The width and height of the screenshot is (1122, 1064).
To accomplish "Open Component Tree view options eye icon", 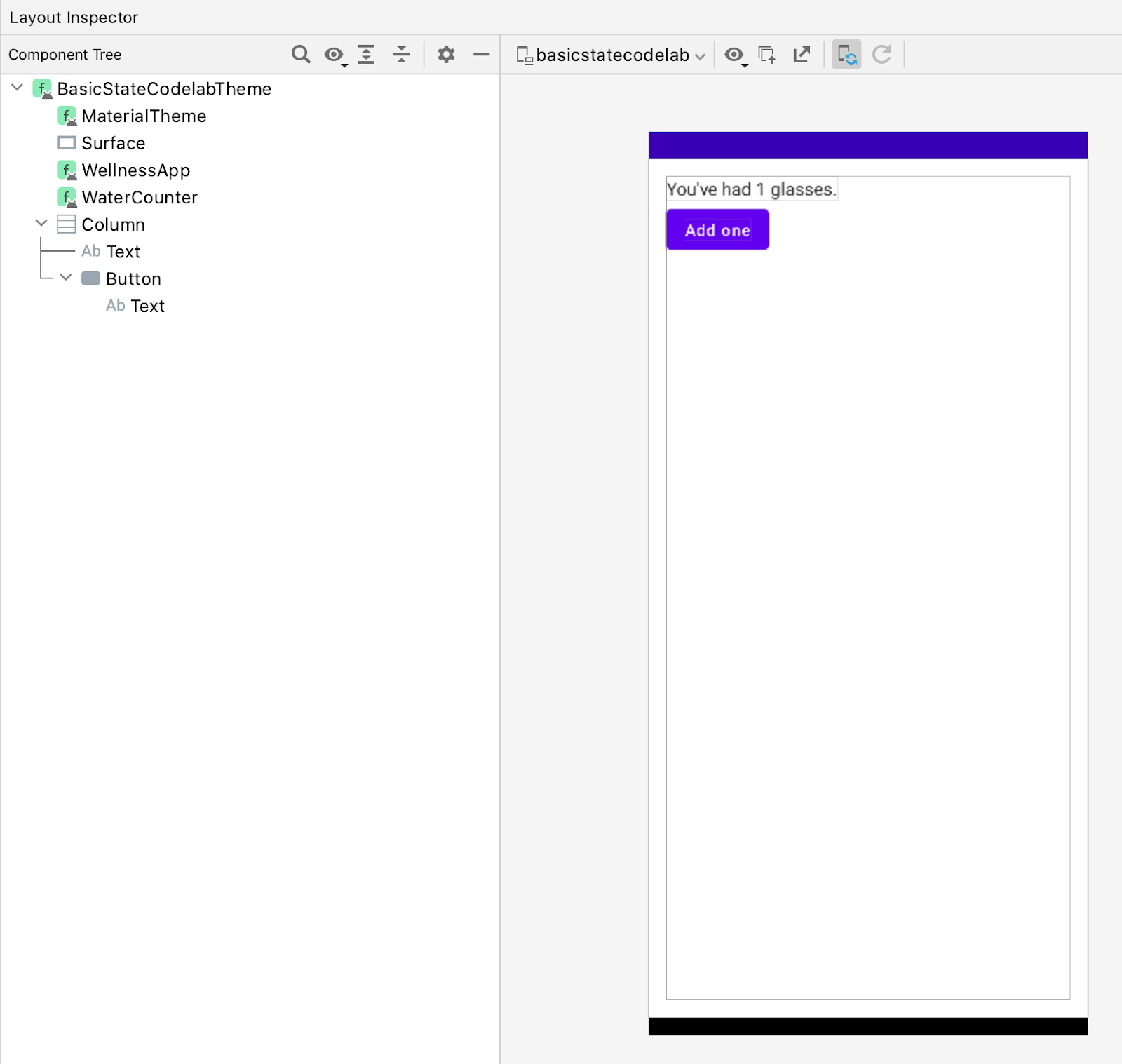I will coord(334,54).
